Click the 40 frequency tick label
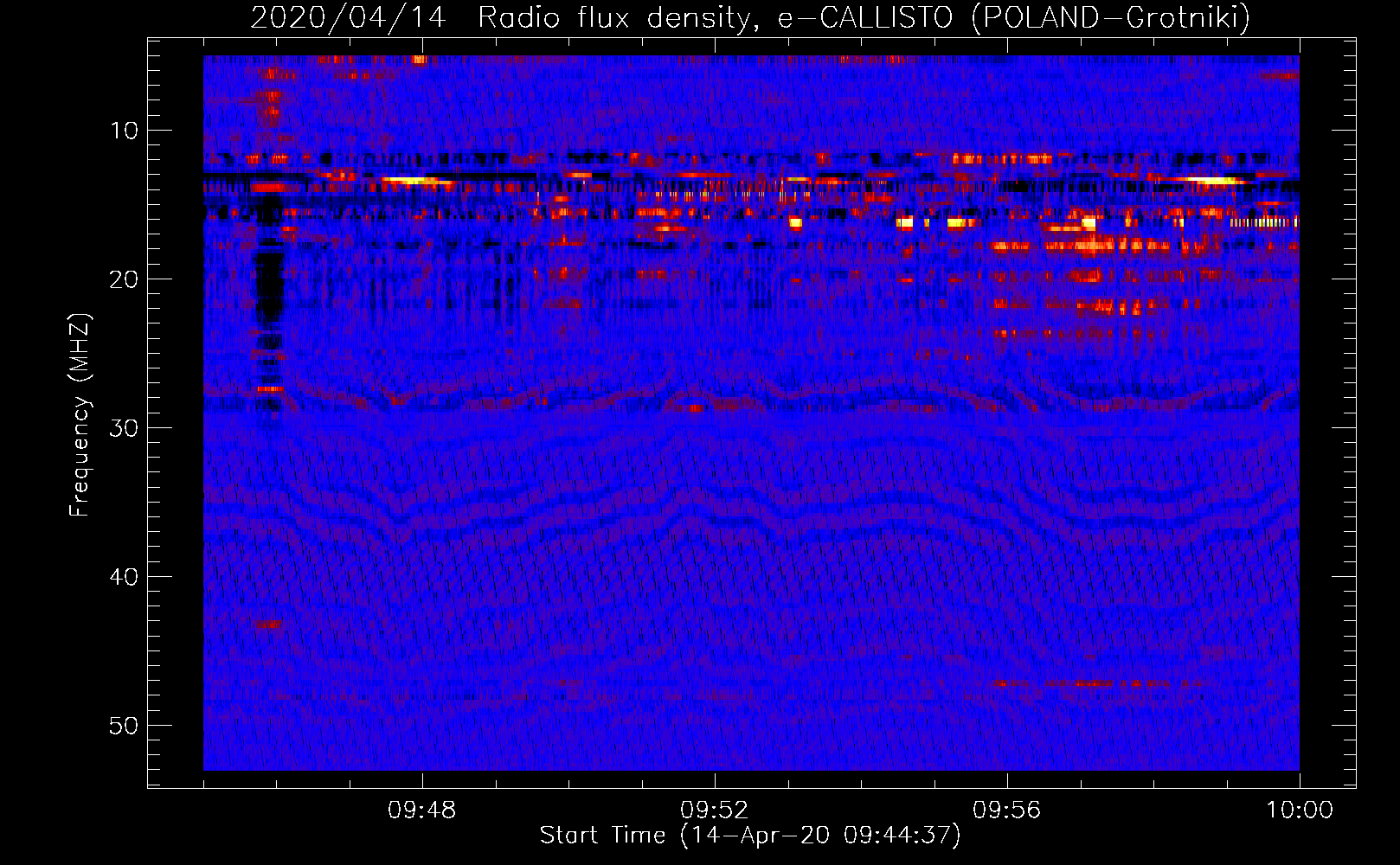The image size is (1400, 865). click(x=124, y=577)
